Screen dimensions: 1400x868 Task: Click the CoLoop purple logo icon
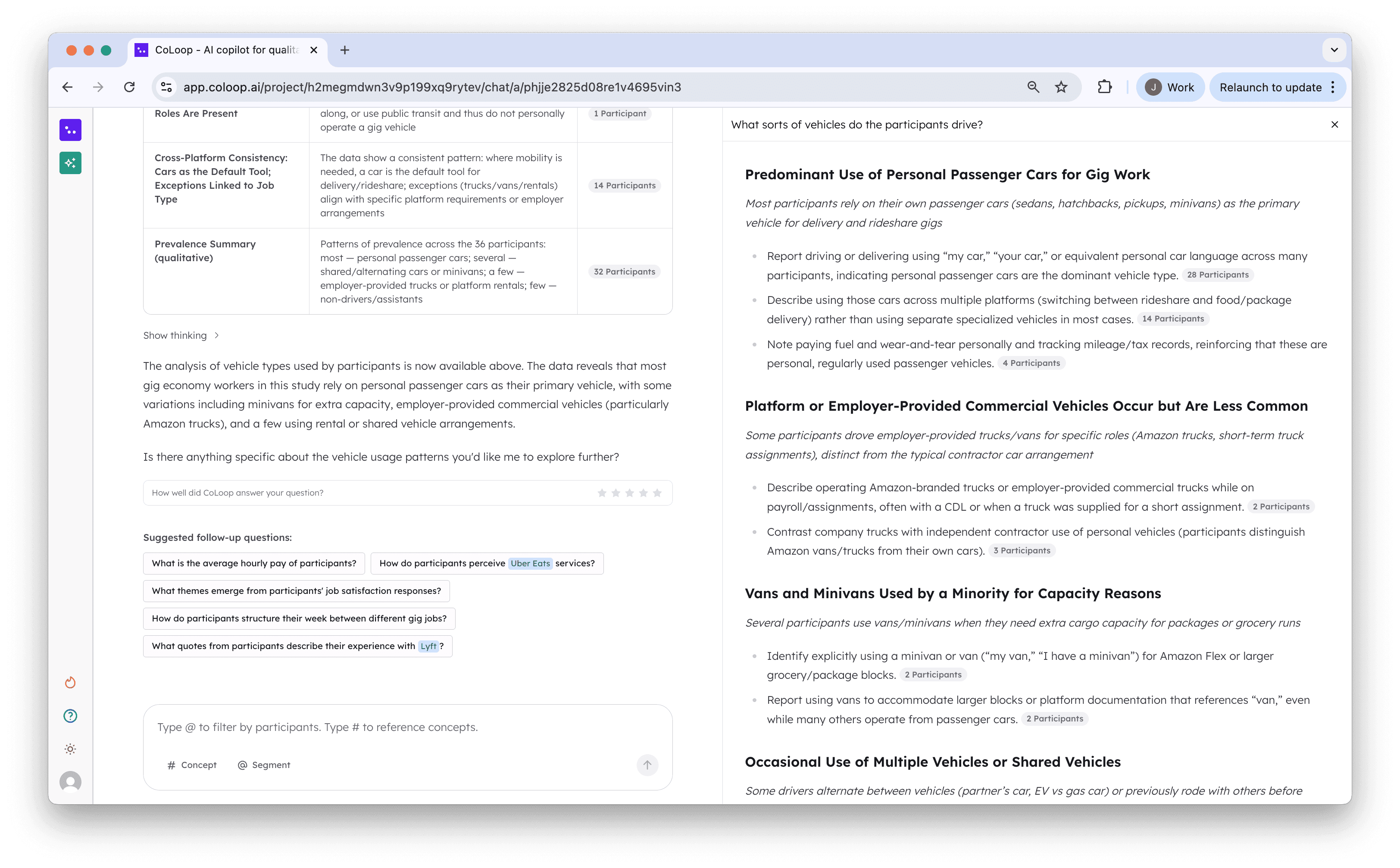[70, 130]
